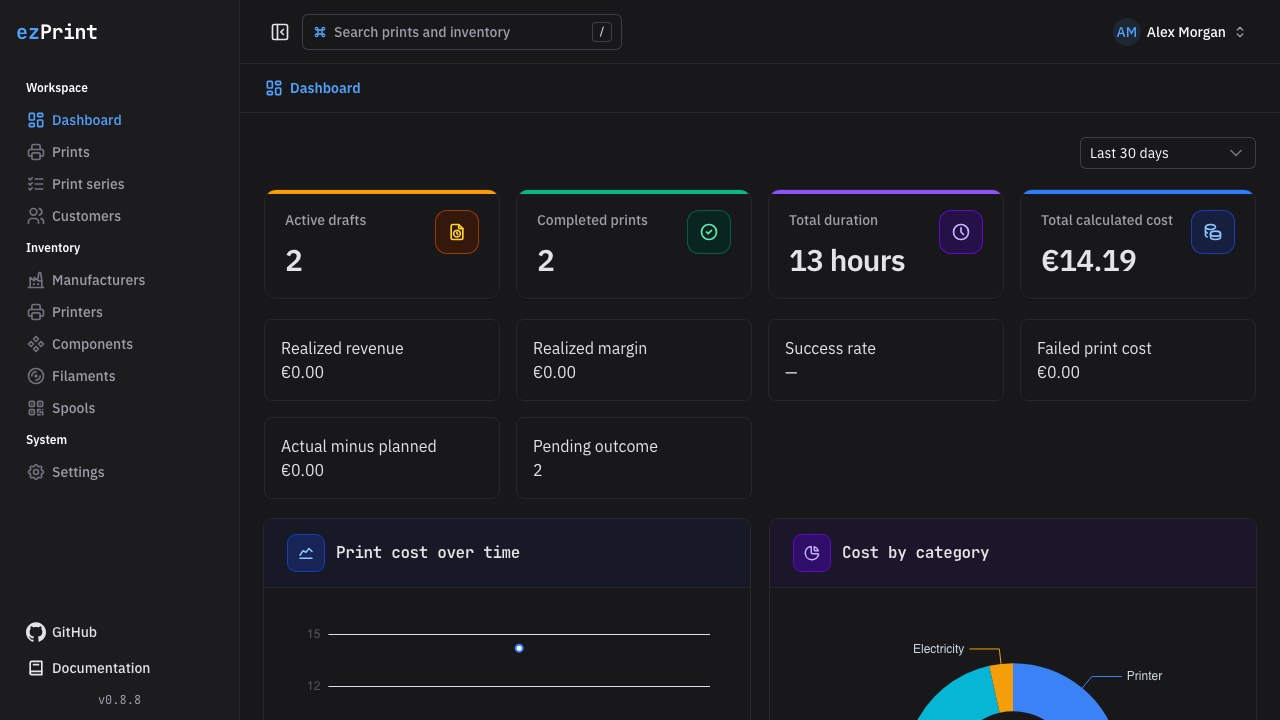Go to Print series page
This screenshot has width=1280, height=720.
click(x=120, y=184)
